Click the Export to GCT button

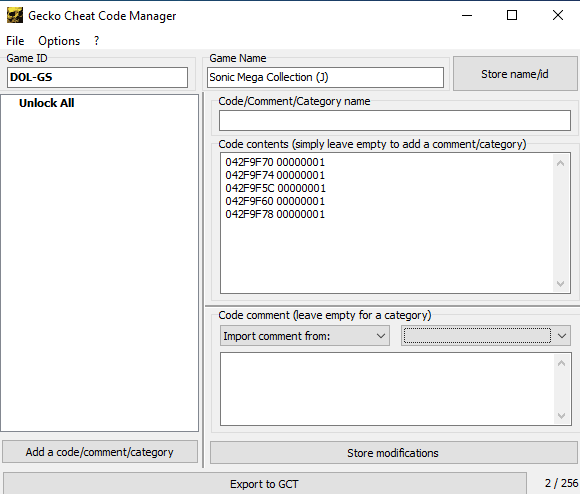pos(264,484)
